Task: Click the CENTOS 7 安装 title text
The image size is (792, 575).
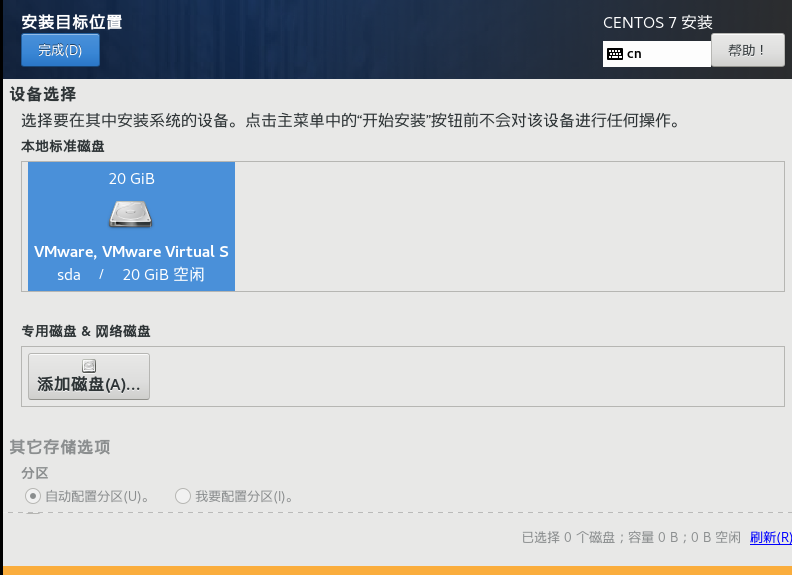Action: (658, 23)
